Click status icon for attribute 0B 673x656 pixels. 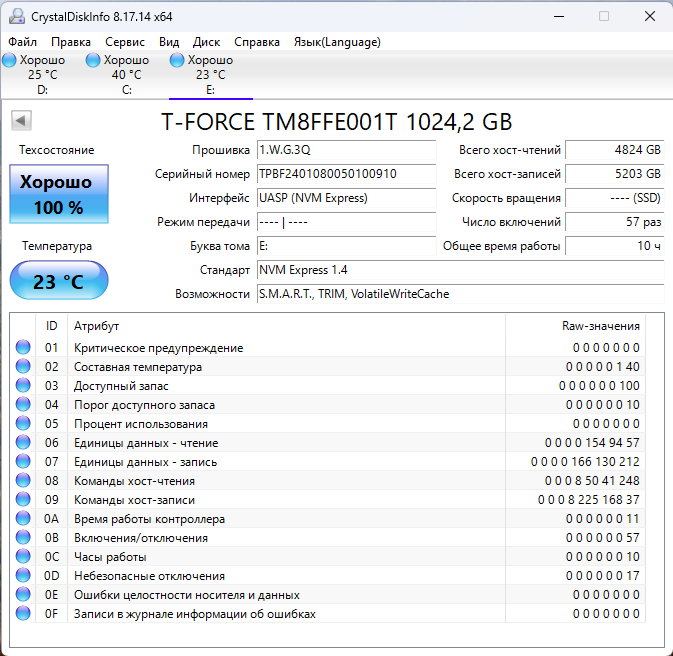tap(23, 537)
